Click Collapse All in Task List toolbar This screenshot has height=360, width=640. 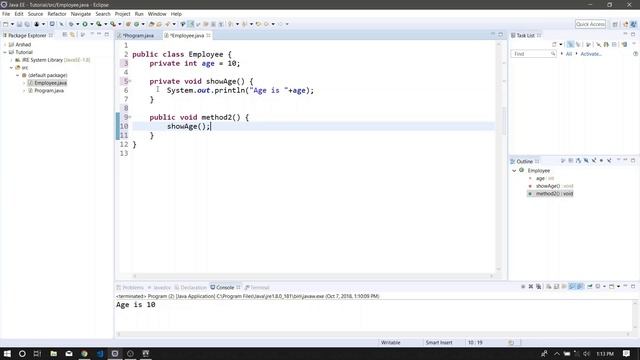(614, 44)
